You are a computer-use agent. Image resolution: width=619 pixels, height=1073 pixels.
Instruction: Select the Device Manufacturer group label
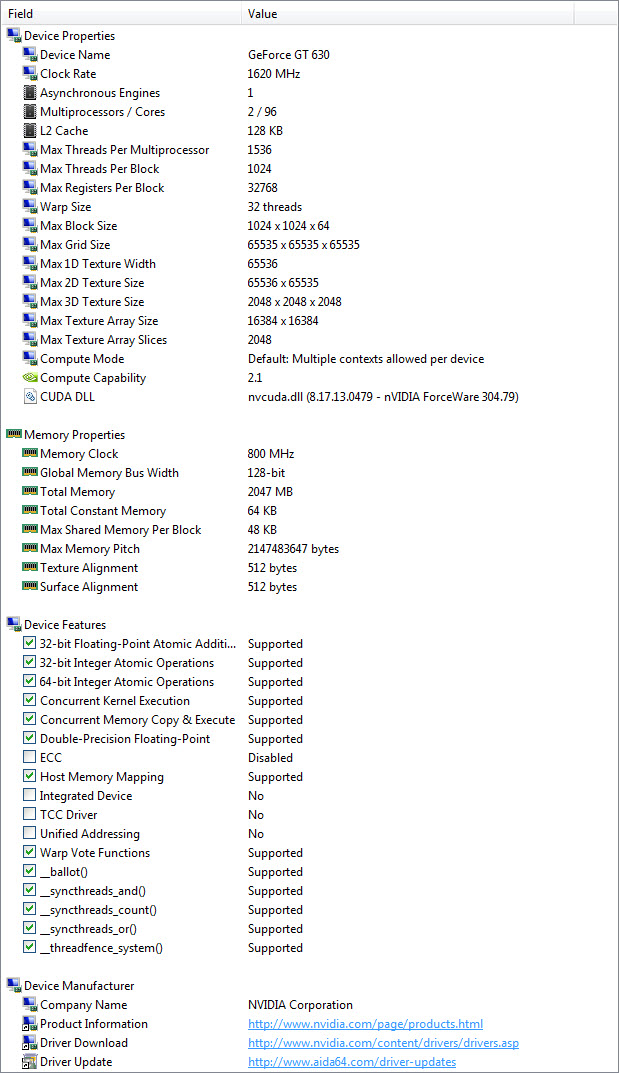click(79, 986)
